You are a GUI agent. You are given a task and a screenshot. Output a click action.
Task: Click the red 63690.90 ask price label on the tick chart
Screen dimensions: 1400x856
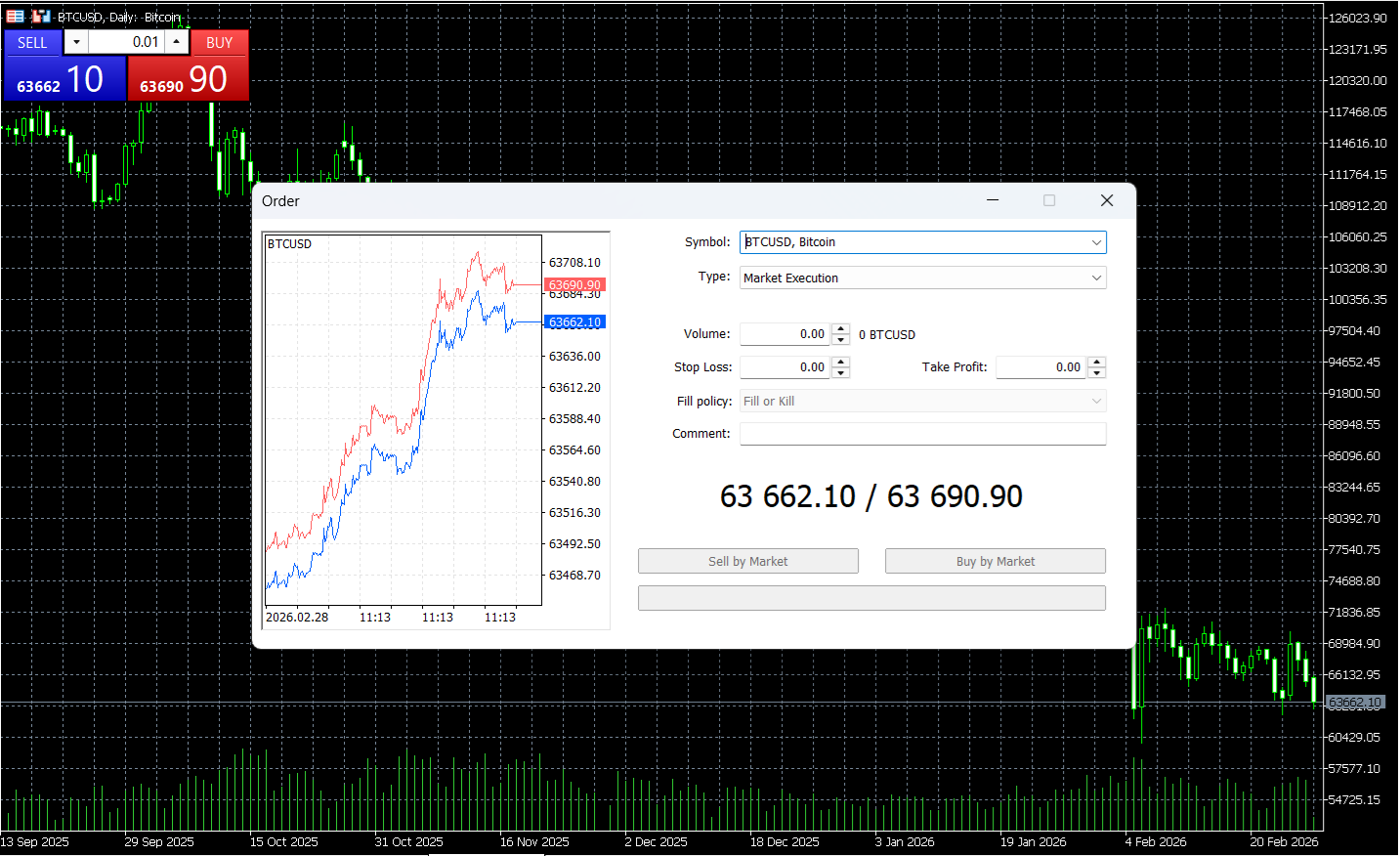tap(575, 284)
